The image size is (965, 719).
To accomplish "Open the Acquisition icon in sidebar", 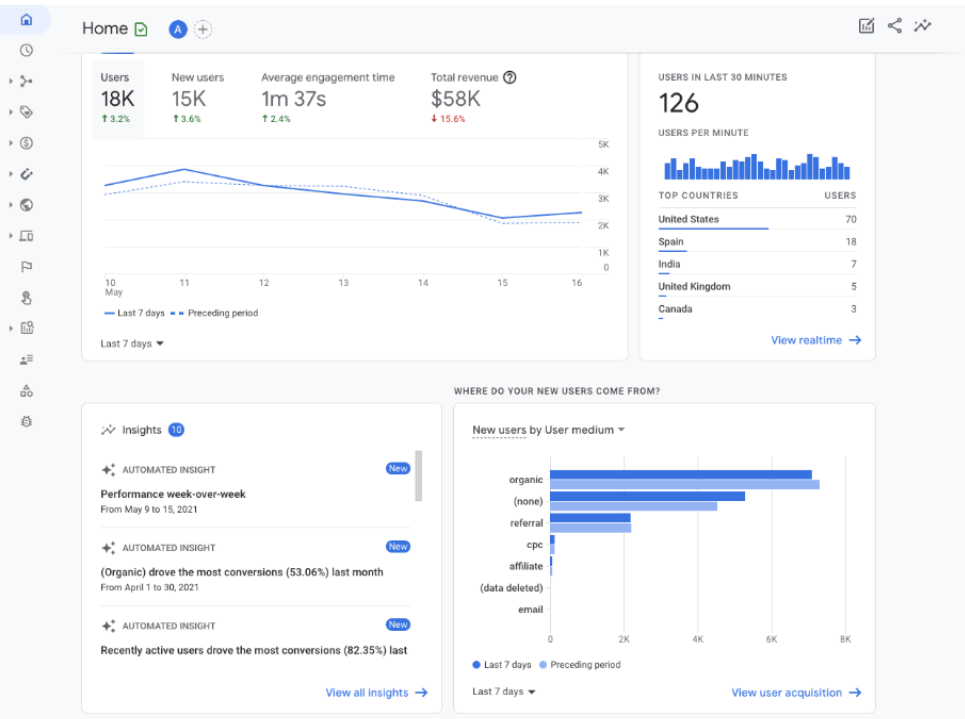I will [26, 81].
